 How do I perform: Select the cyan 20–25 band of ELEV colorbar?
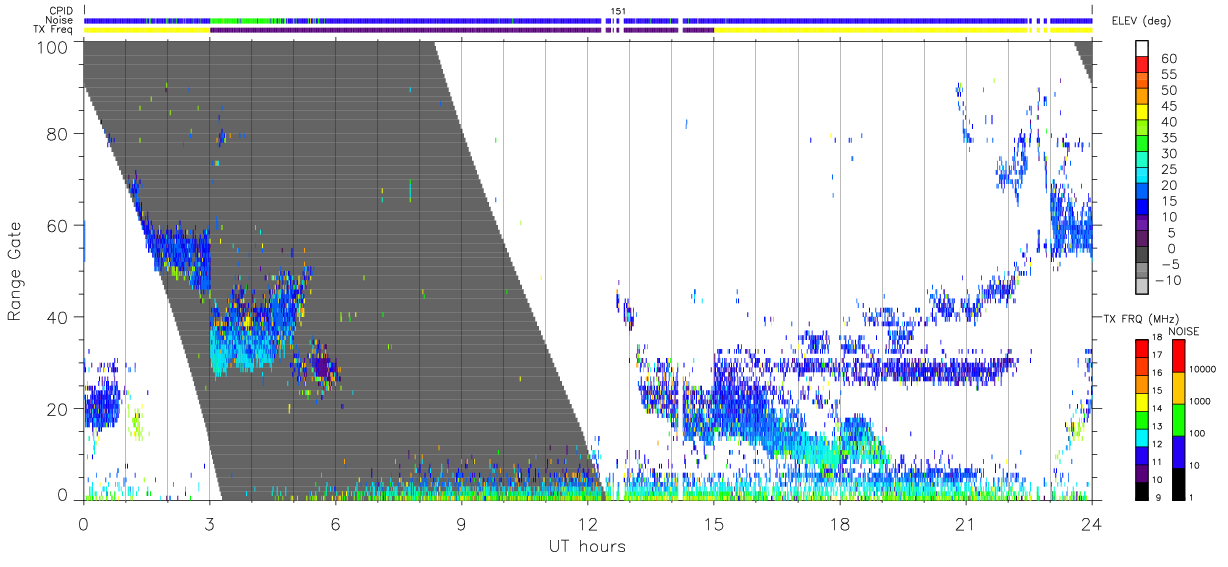(1142, 177)
